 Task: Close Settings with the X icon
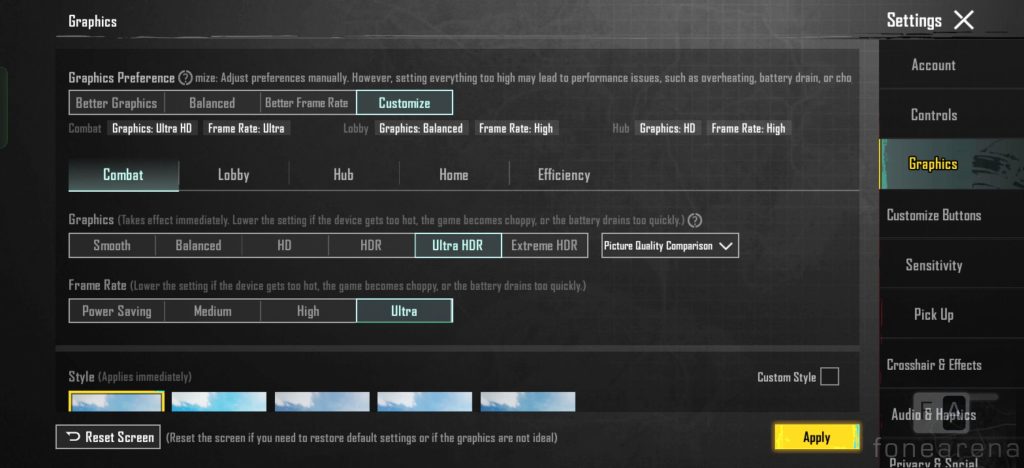(x=963, y=20)
